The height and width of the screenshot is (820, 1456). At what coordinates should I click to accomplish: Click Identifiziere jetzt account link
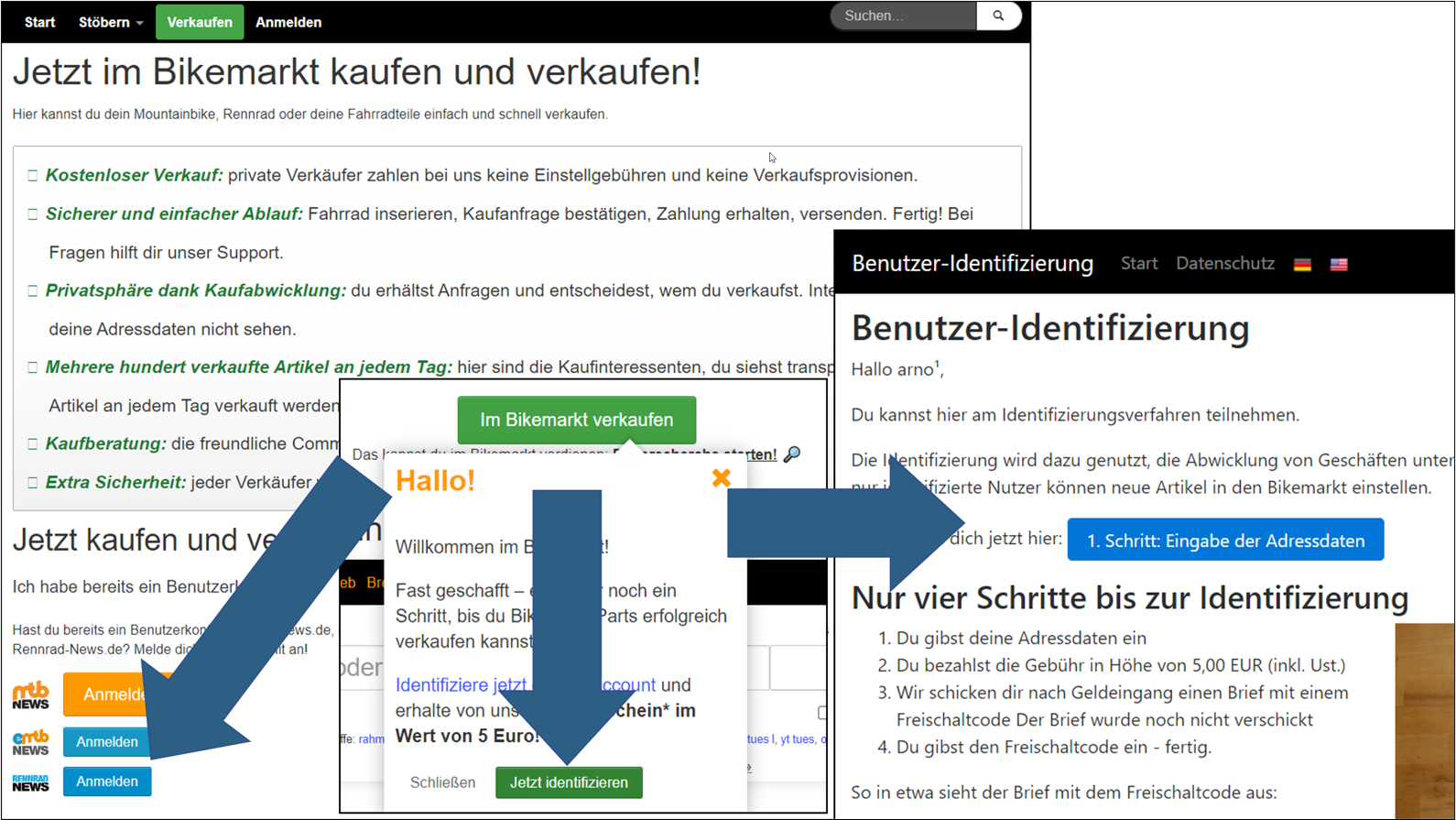tap(525, 684)
